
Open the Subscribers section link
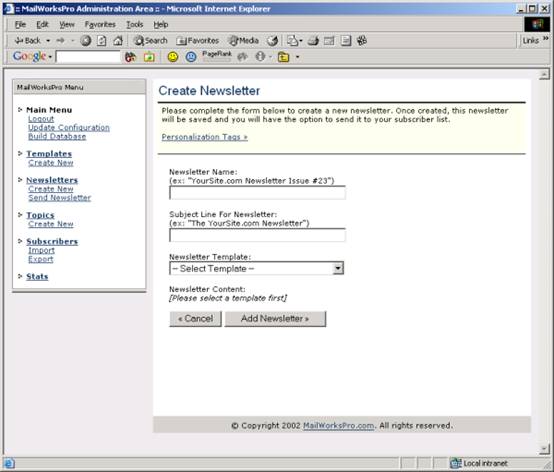[52, 241]
